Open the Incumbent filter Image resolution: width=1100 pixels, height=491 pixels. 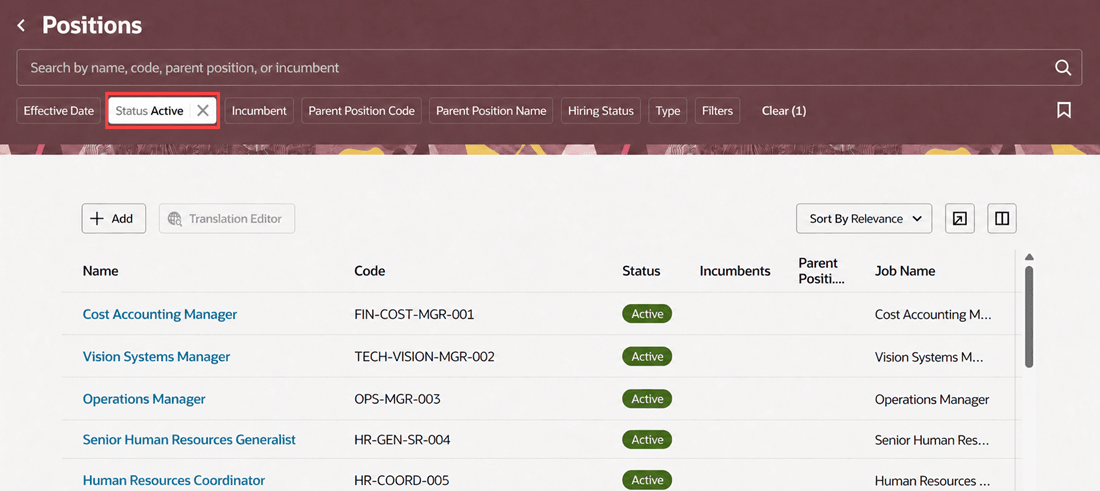coord(259,111)
